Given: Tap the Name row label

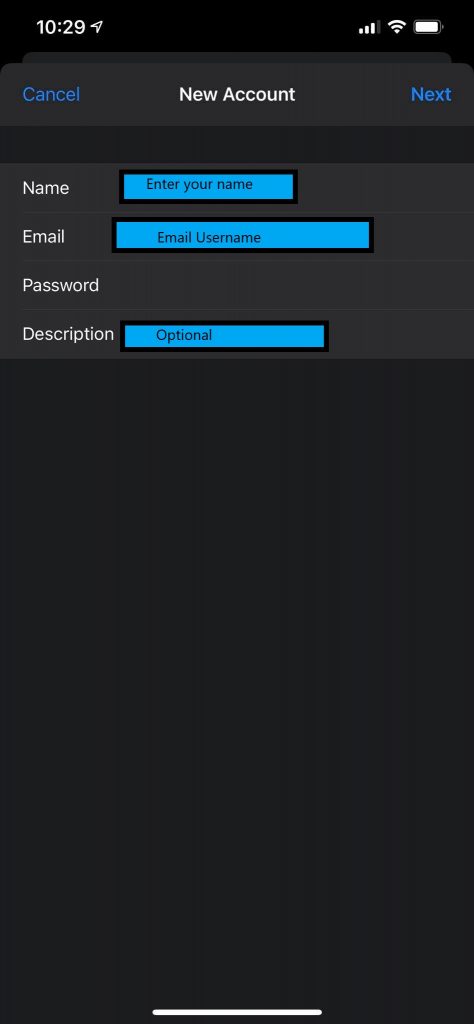Looking at the screenshot, I should (46, 187).
